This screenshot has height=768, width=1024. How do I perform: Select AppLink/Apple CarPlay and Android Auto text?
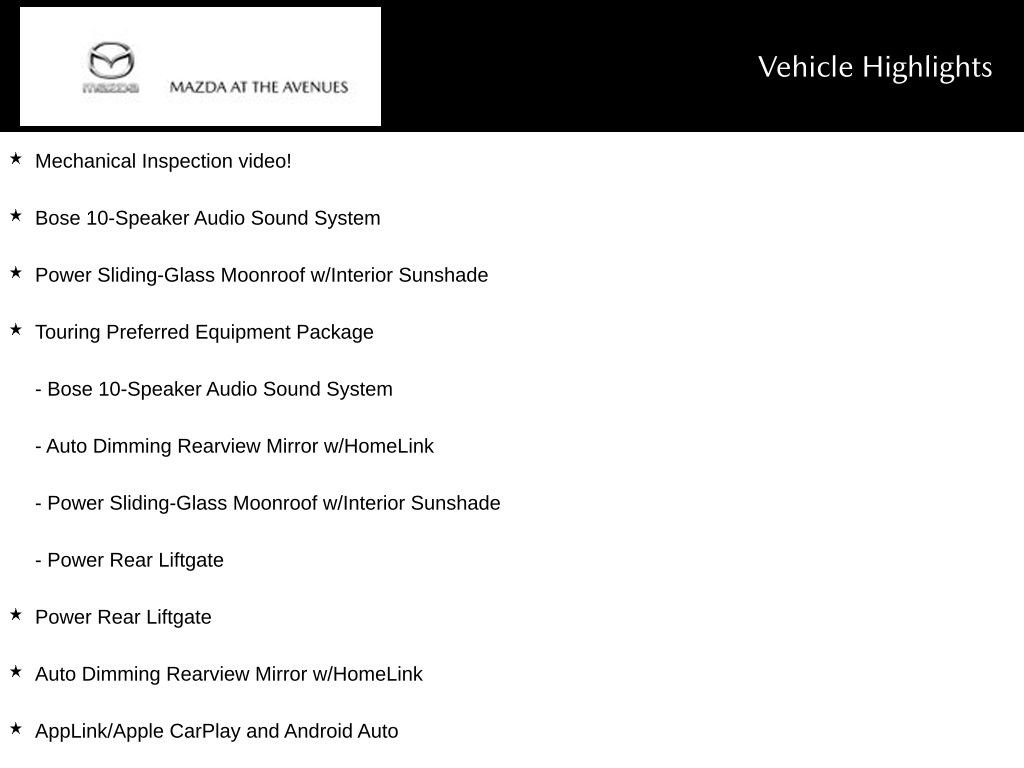[217, 731]
